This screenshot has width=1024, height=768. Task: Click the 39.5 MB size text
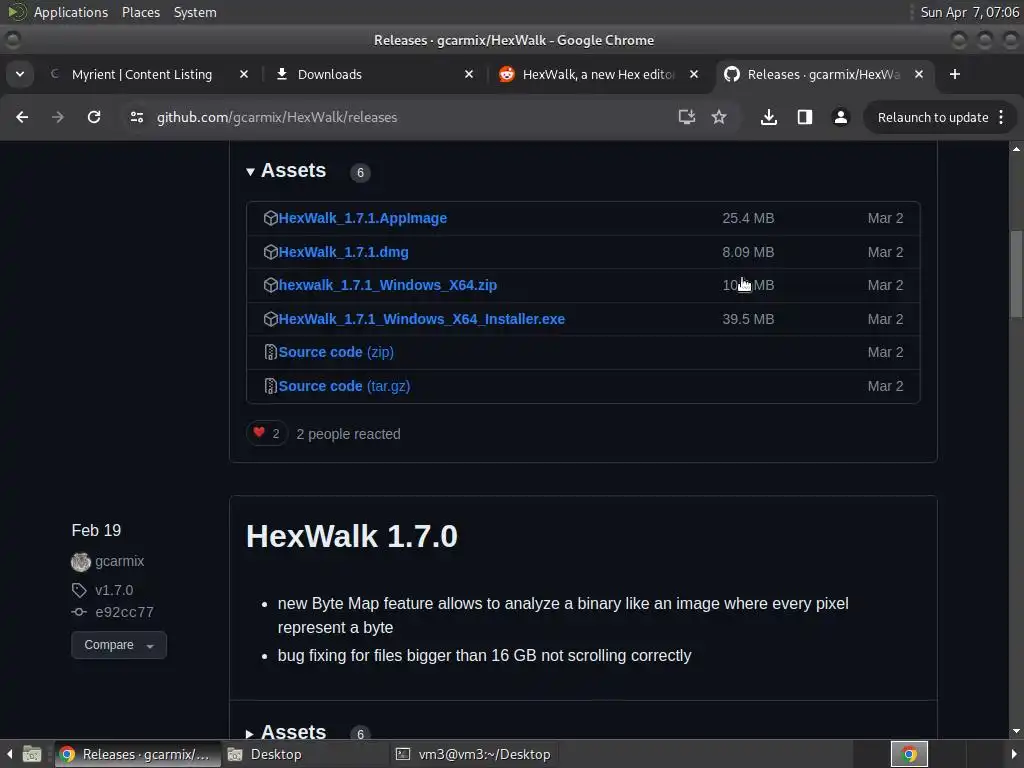pyautogui.click(x=748, y=319)
